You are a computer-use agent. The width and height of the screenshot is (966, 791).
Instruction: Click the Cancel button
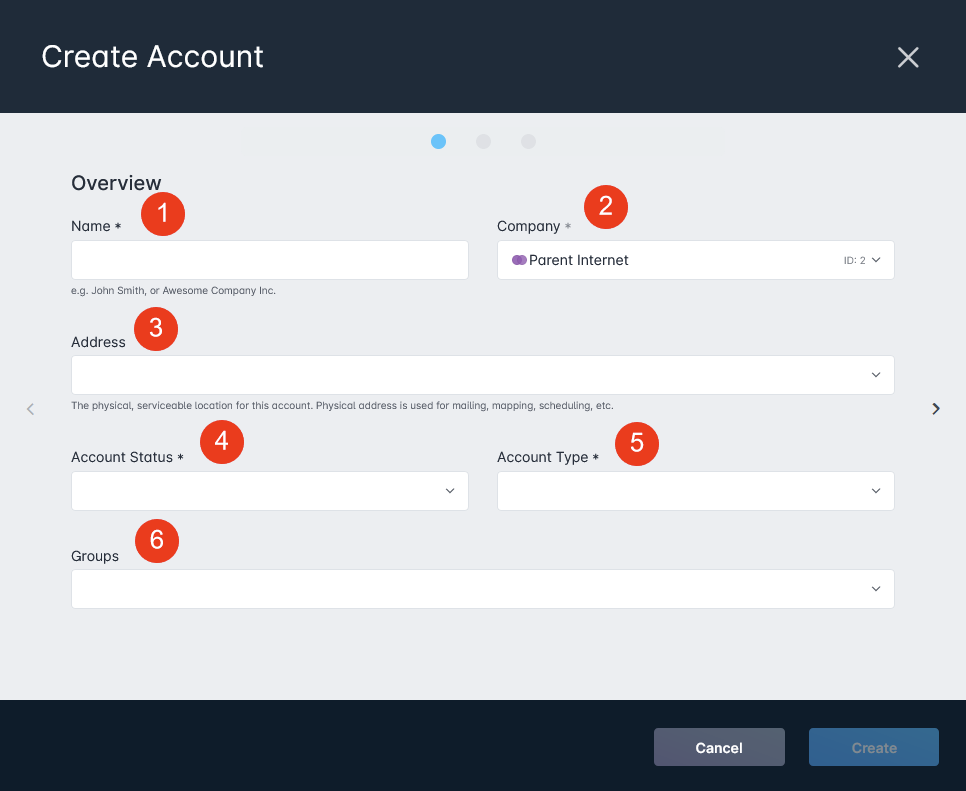[719, 747]
